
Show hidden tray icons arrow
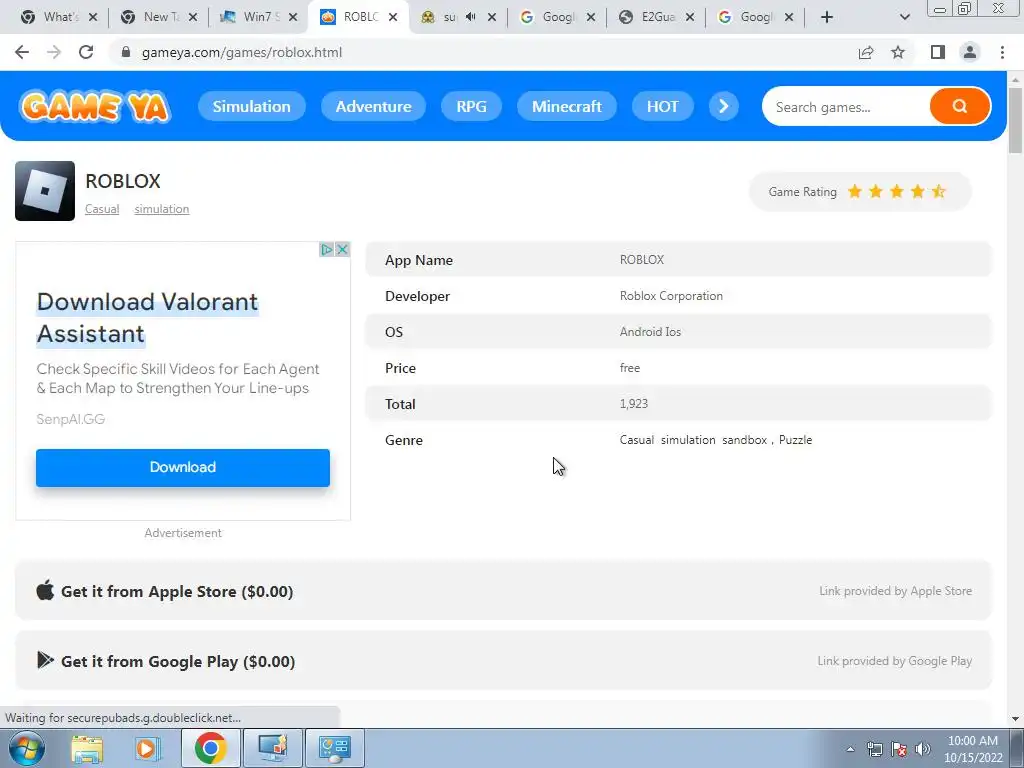850,750
